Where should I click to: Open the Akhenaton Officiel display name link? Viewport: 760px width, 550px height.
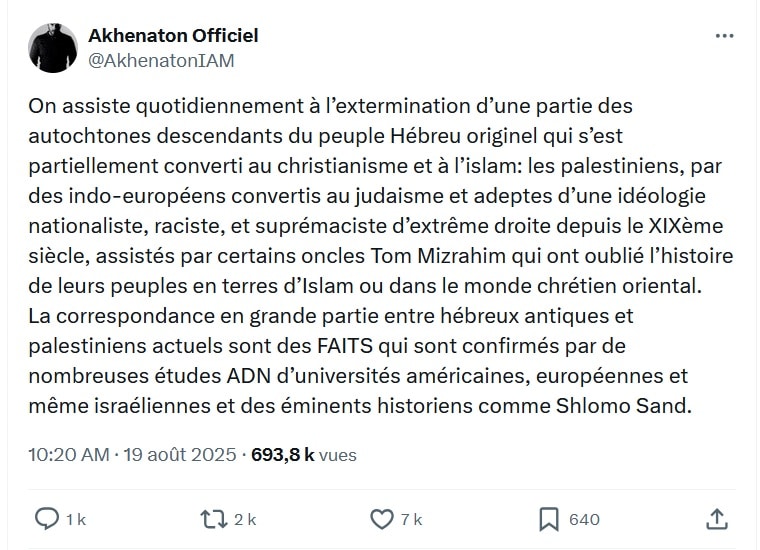pyautogui.click(x=173, y=35)
